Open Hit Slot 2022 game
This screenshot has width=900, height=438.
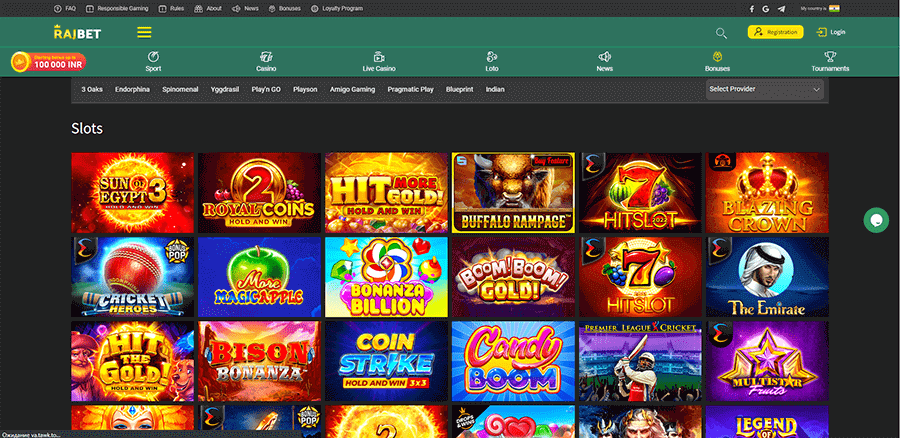(641, 192)
